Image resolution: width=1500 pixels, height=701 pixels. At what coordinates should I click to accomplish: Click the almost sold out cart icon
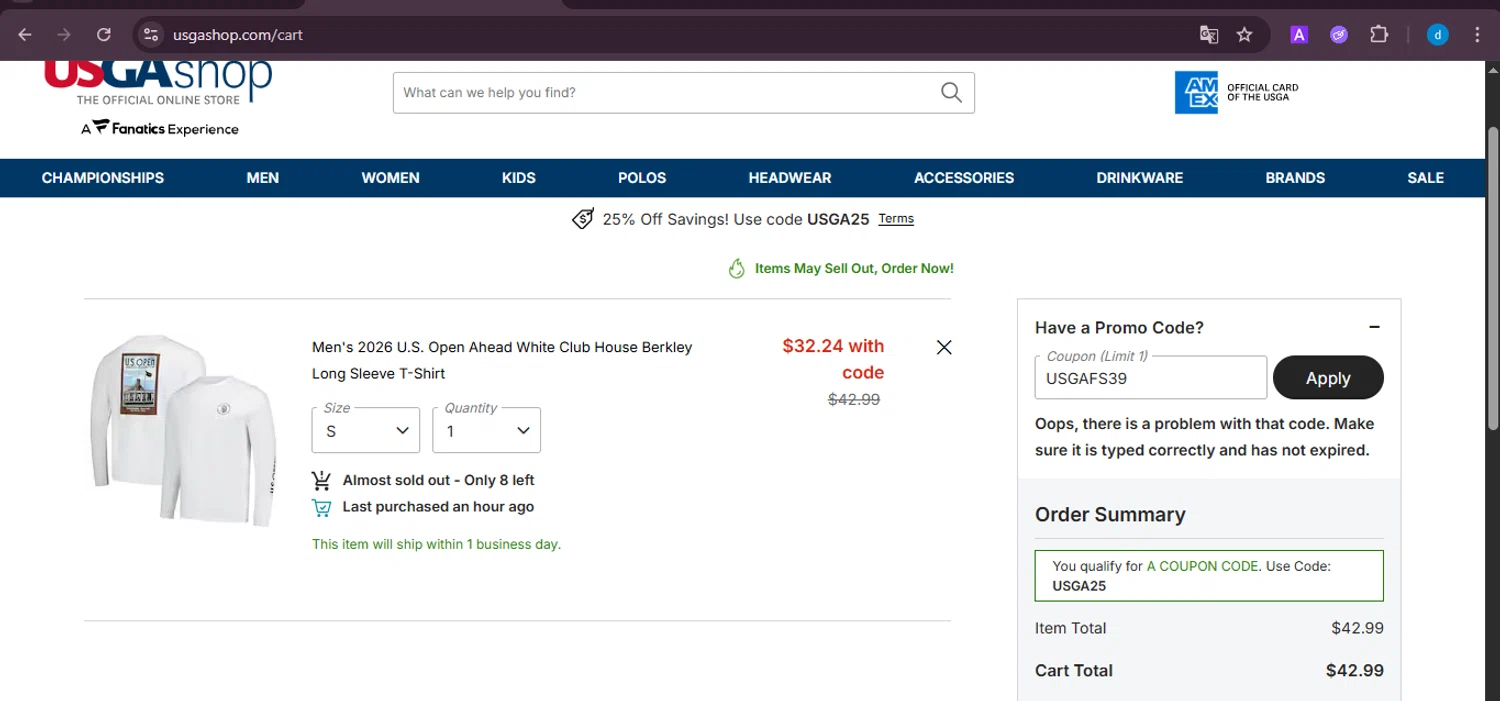click(321, 480)
